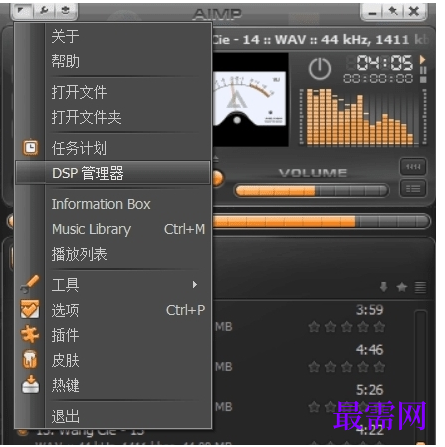This screenshot has height=447, width=445.
Task: Click the power button icon
Action: tap(320, 69)
